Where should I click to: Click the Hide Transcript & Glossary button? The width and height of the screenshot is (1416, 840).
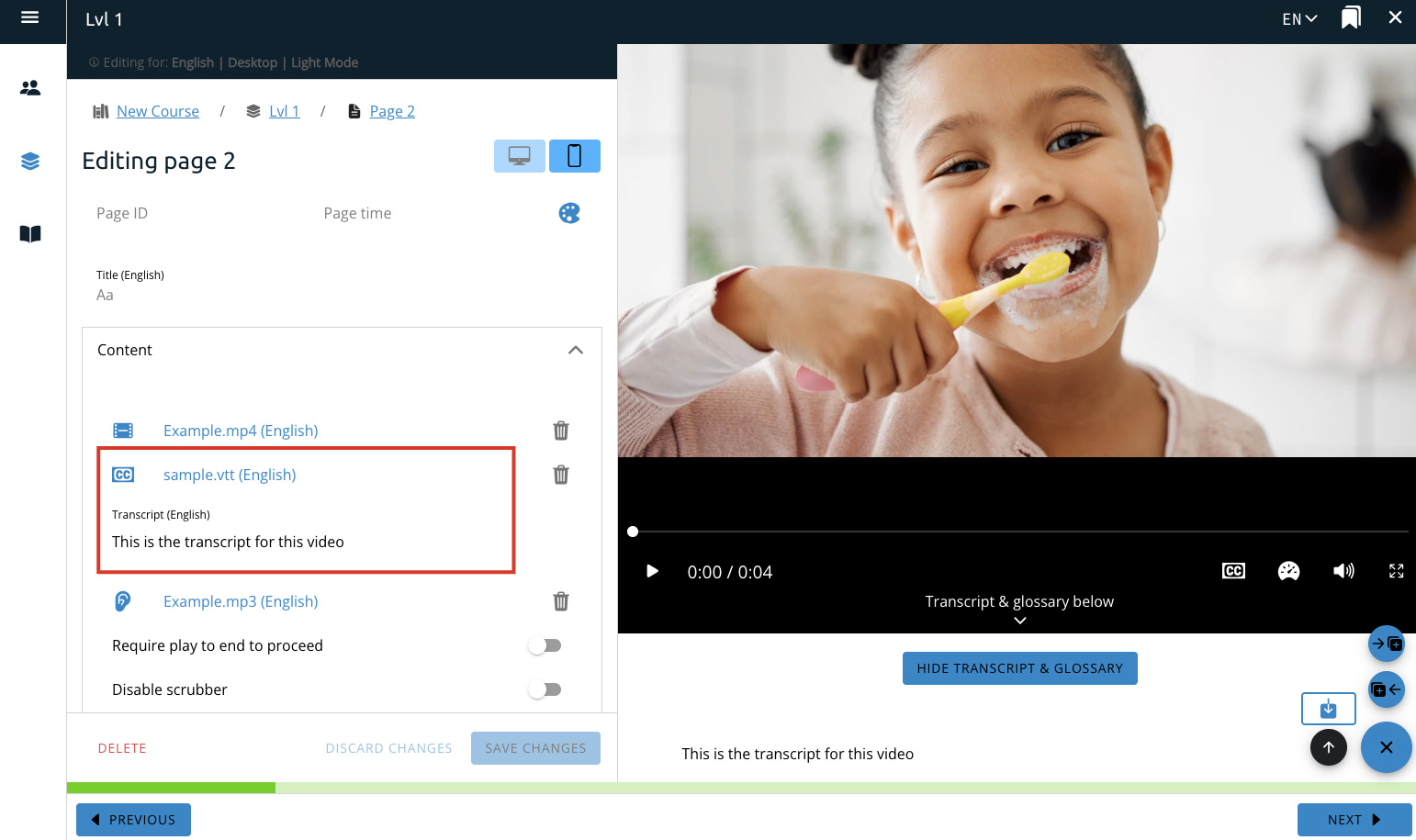point(1019,668)
